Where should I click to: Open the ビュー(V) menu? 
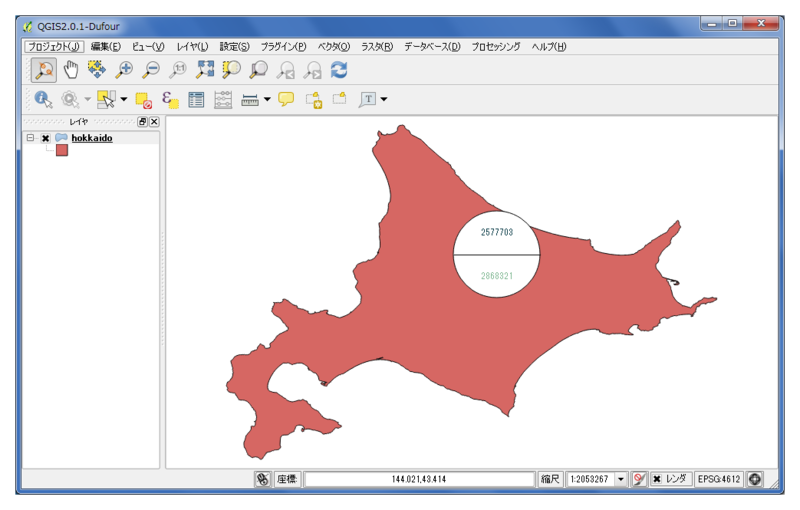point(148,46)
